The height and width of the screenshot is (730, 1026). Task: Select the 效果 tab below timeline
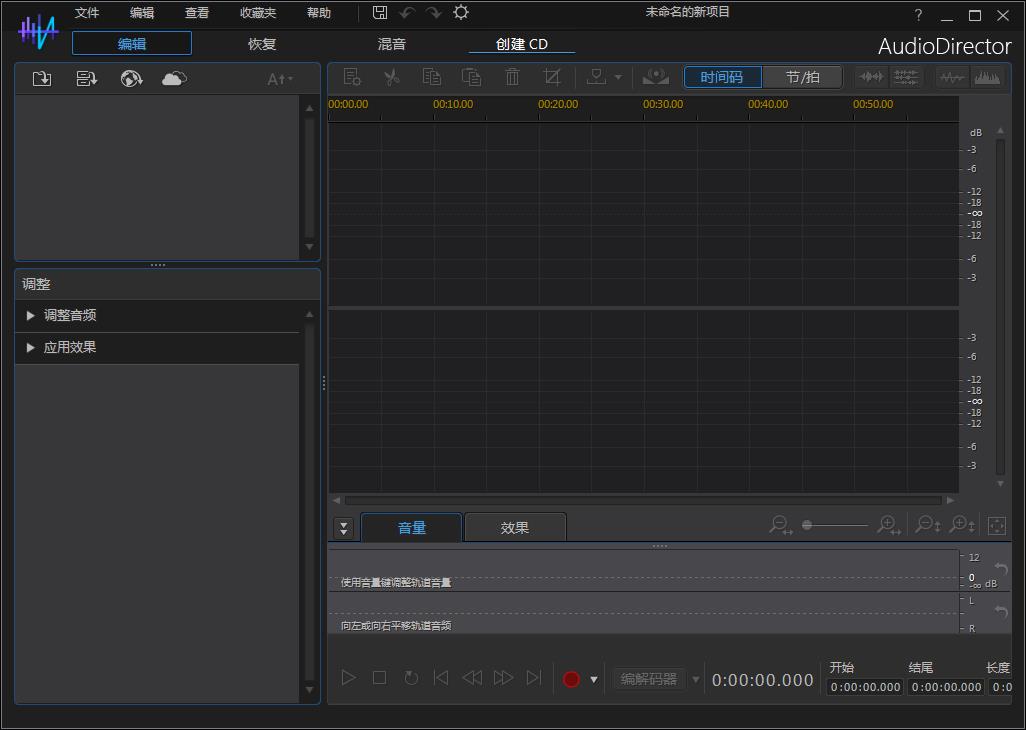coord(515,528)
